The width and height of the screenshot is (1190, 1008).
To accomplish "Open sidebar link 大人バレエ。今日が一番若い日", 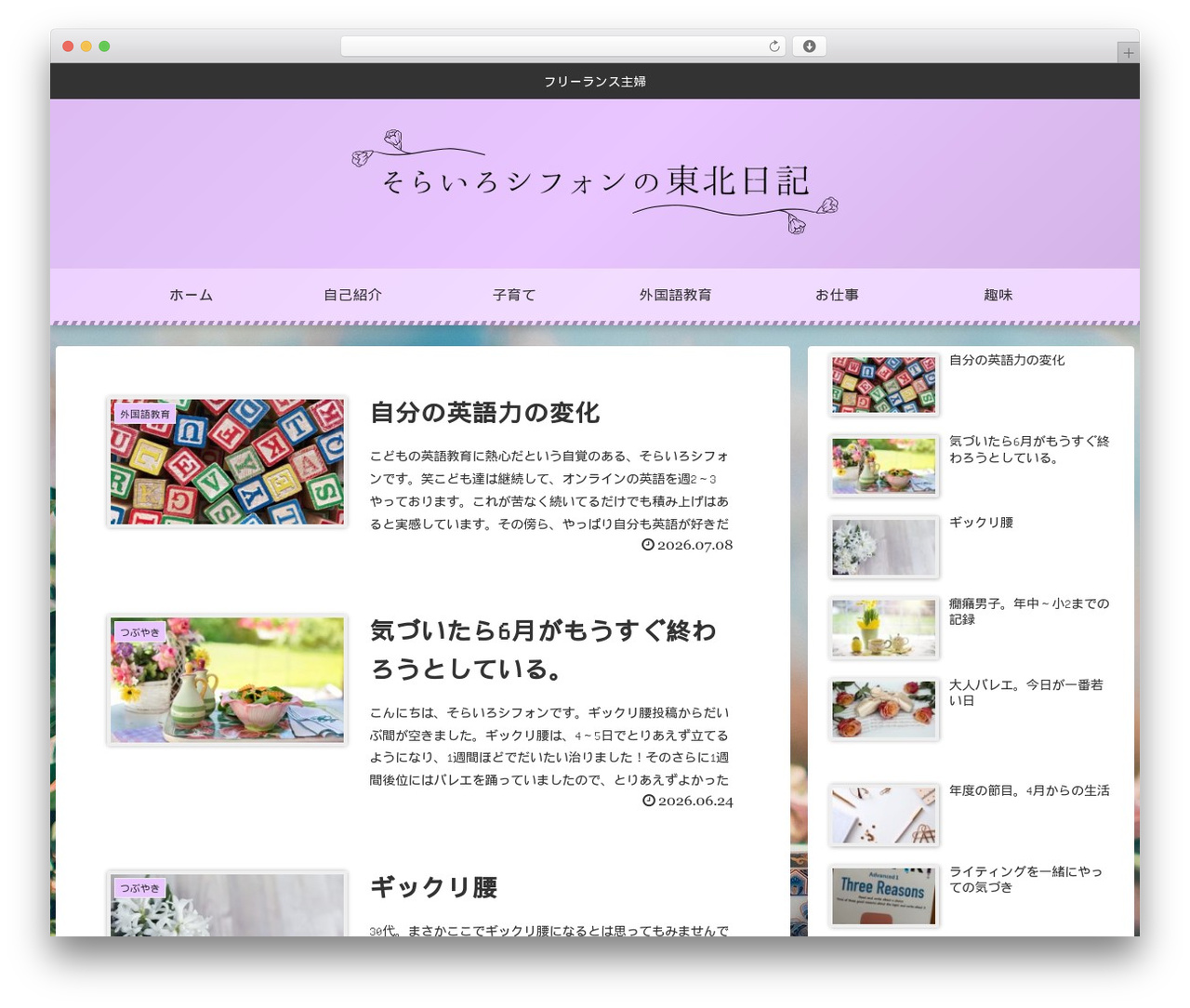I will [1026, 693].
